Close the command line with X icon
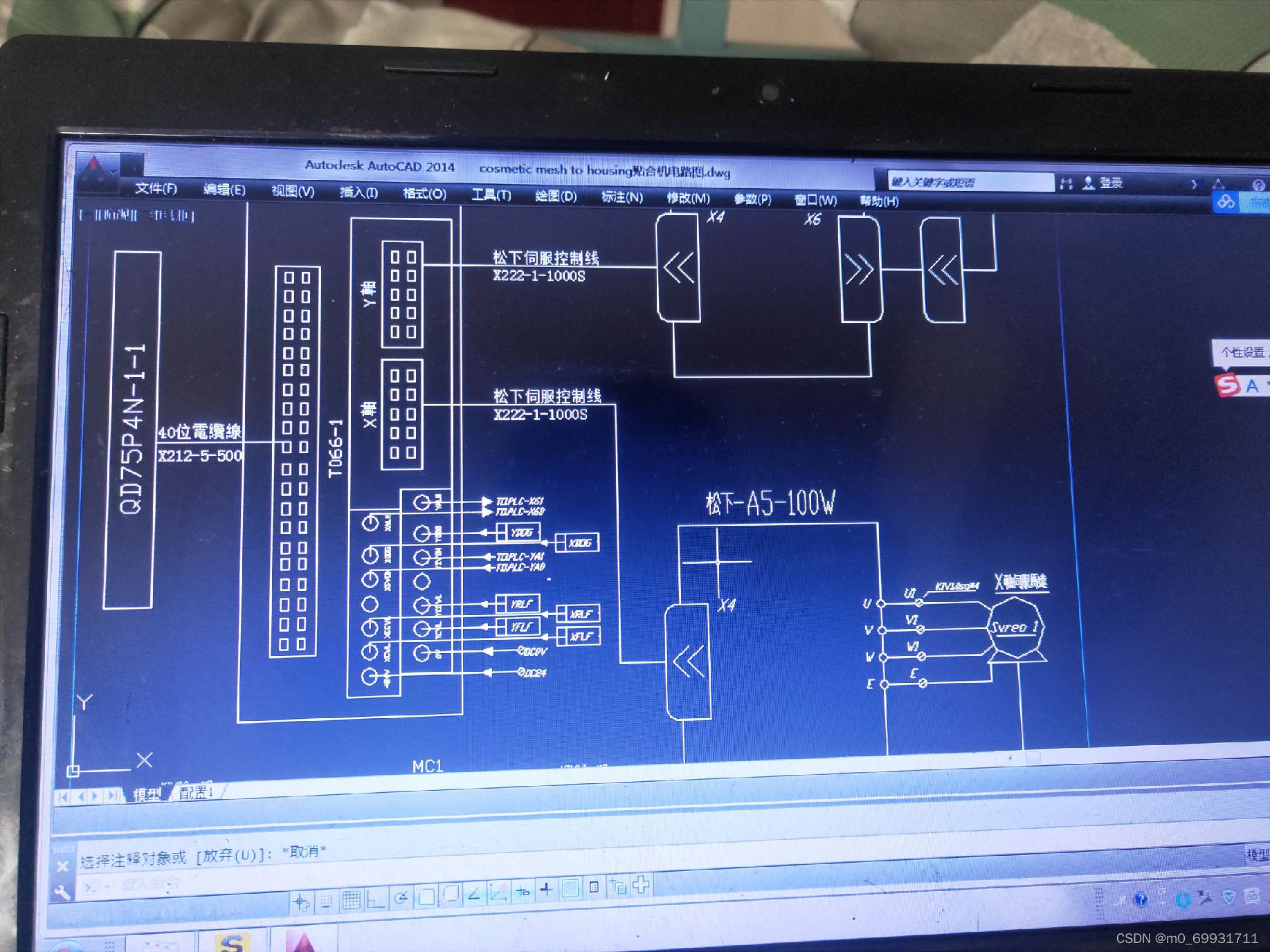The width and height of the screenshot is (1270, 952). click(62, 866)
